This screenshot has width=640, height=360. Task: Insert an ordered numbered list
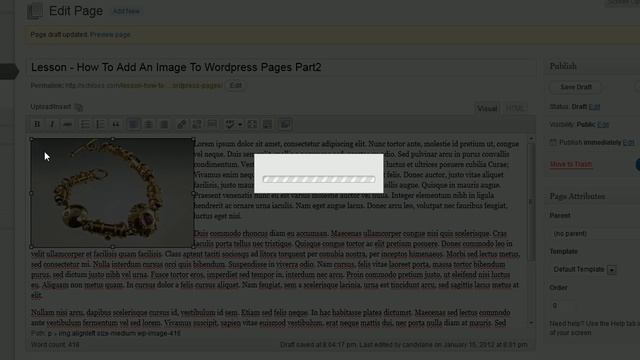pyautogui.click(x=100, y=124)
